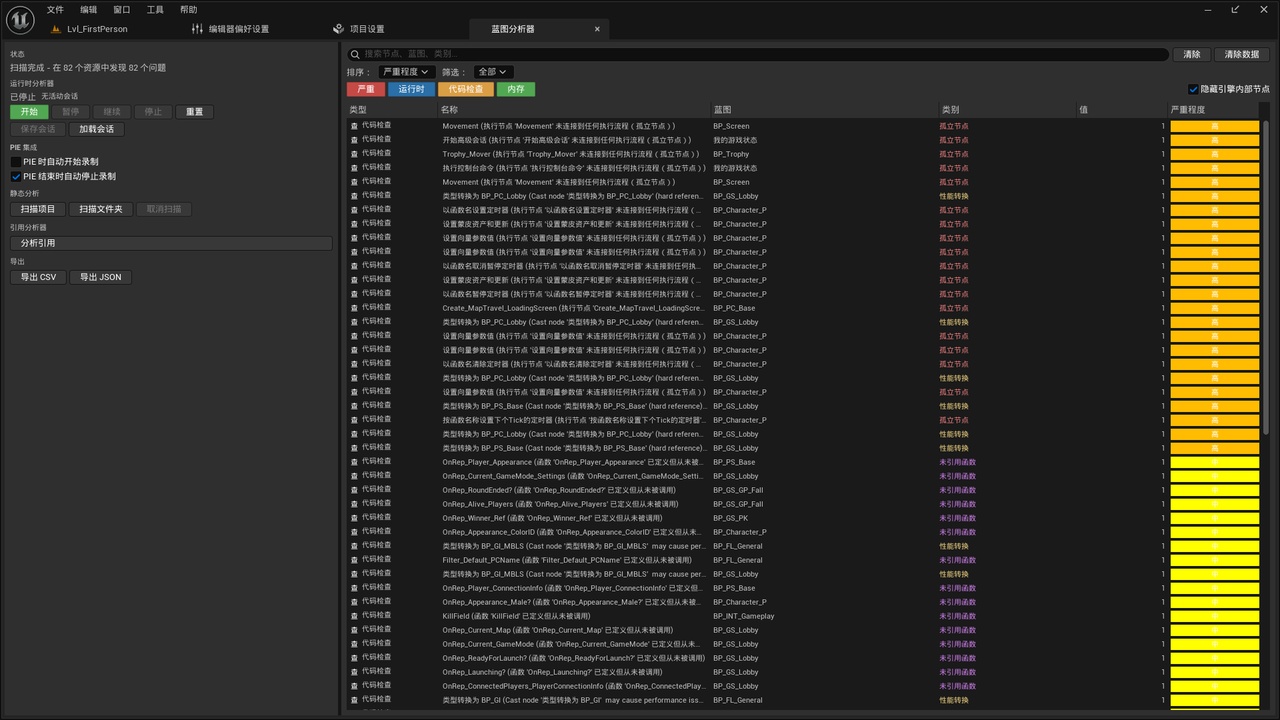Click the Lvl_FirstPerson level tab icon
This screenshot has width=1280, height=720.
click(56, 29)
